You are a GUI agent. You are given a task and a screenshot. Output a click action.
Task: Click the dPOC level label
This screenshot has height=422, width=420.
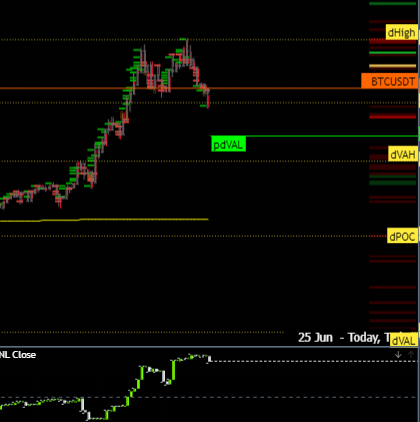[402, 236]
